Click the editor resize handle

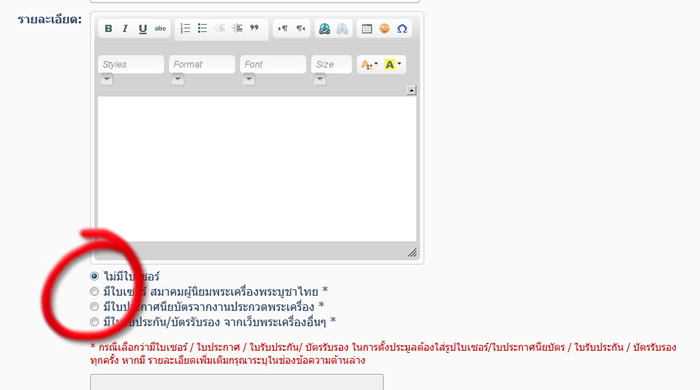coord(412,253)
